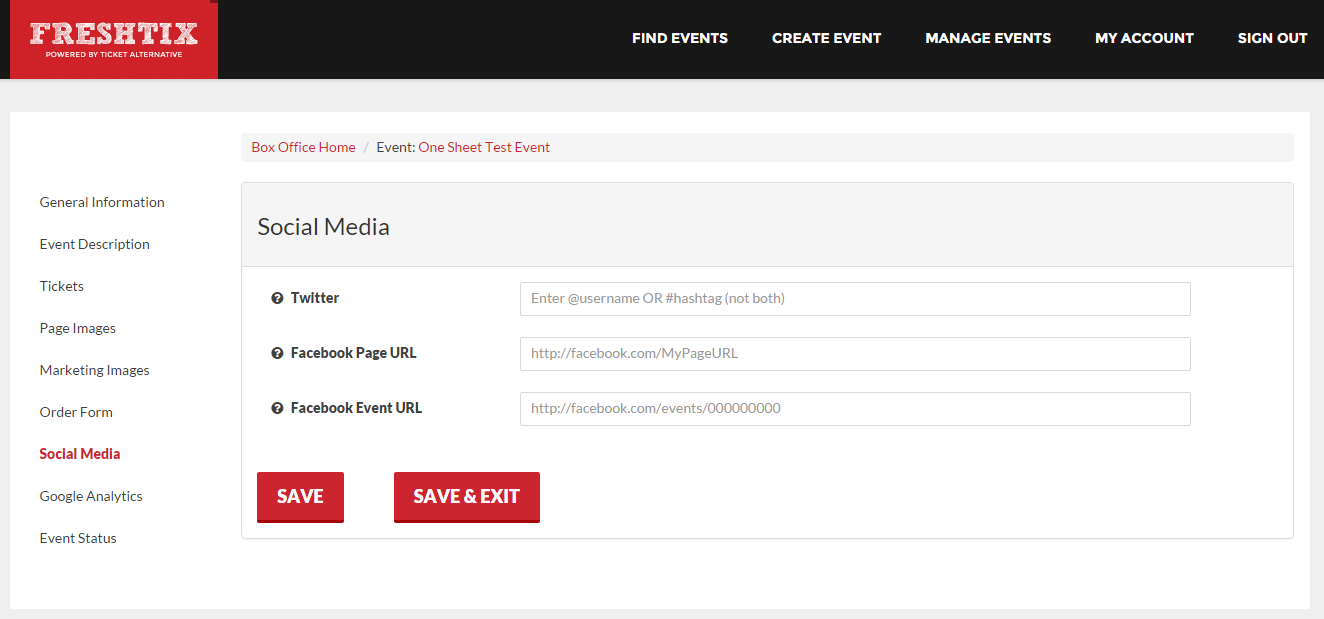1324x619 pixels.
Task: Click the Social Media panel heading
Action: click(323, 227)
